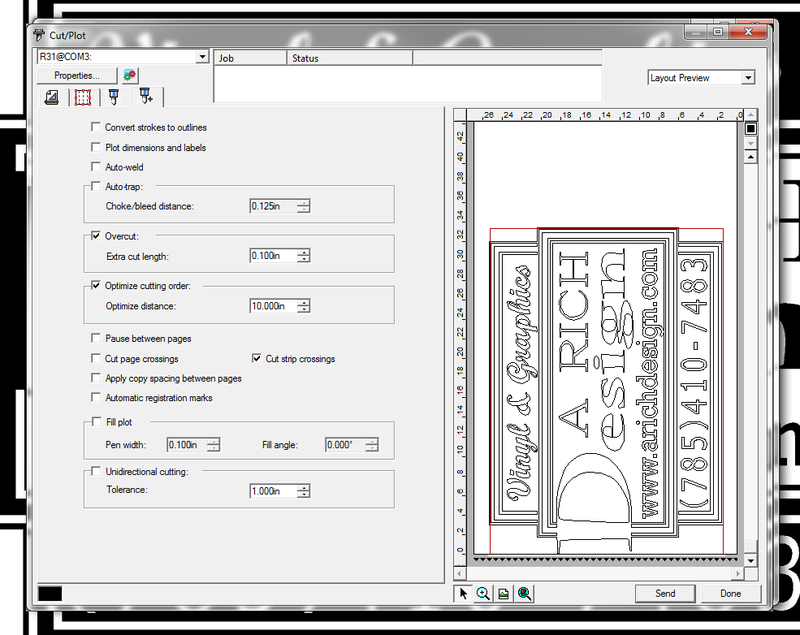The height and width of the screenshot is (635, 800).
Task: Click the Fill angle field
Action: tap(345, 445)
